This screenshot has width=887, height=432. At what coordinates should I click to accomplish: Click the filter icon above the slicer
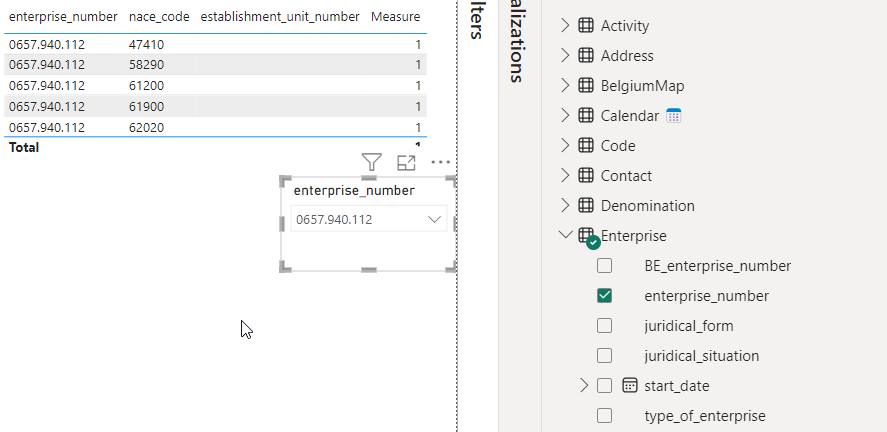pos(372,162)
